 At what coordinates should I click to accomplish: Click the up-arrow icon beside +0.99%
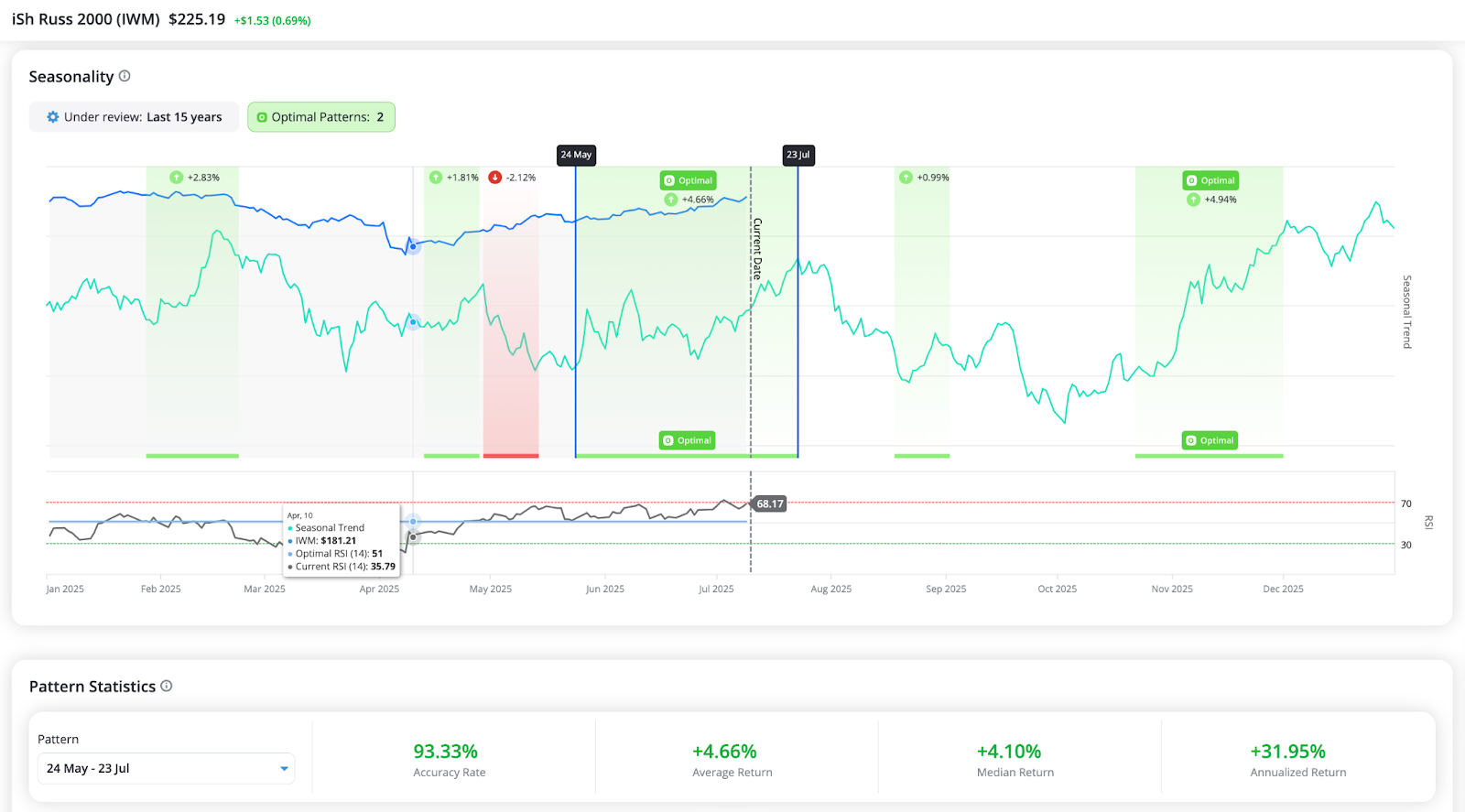pos(906,178)
